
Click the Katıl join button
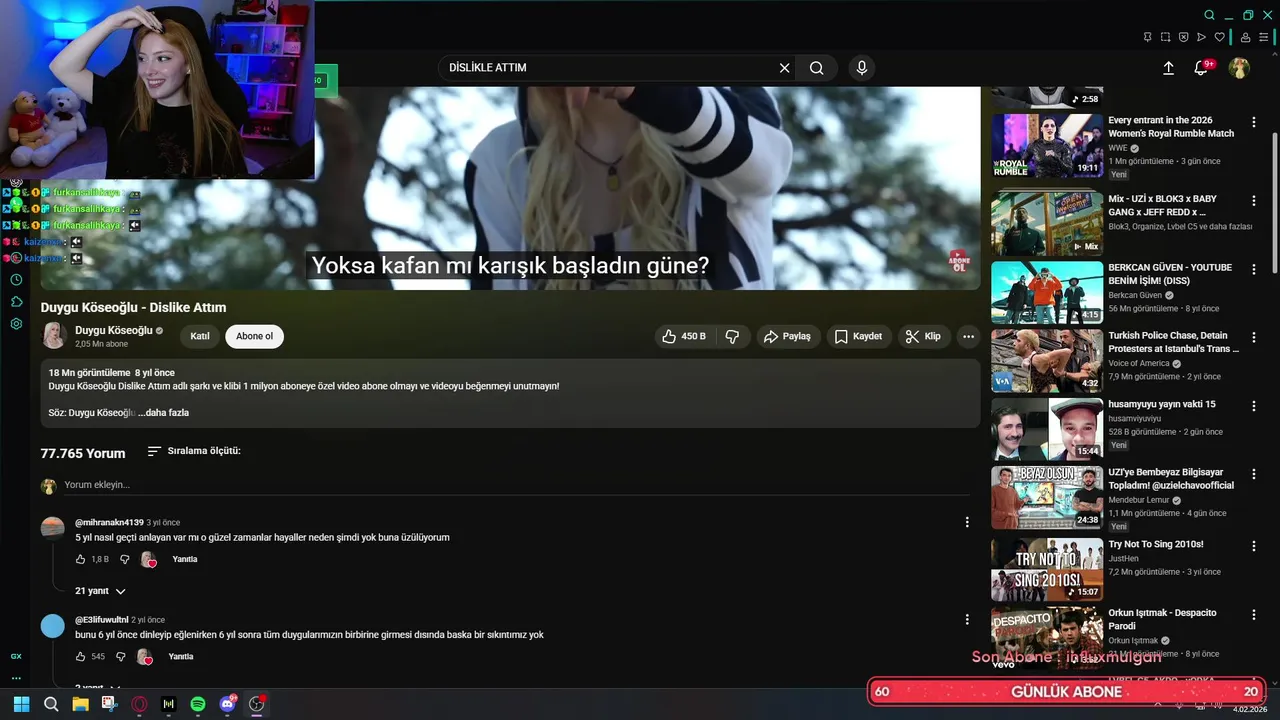(200, 336)
